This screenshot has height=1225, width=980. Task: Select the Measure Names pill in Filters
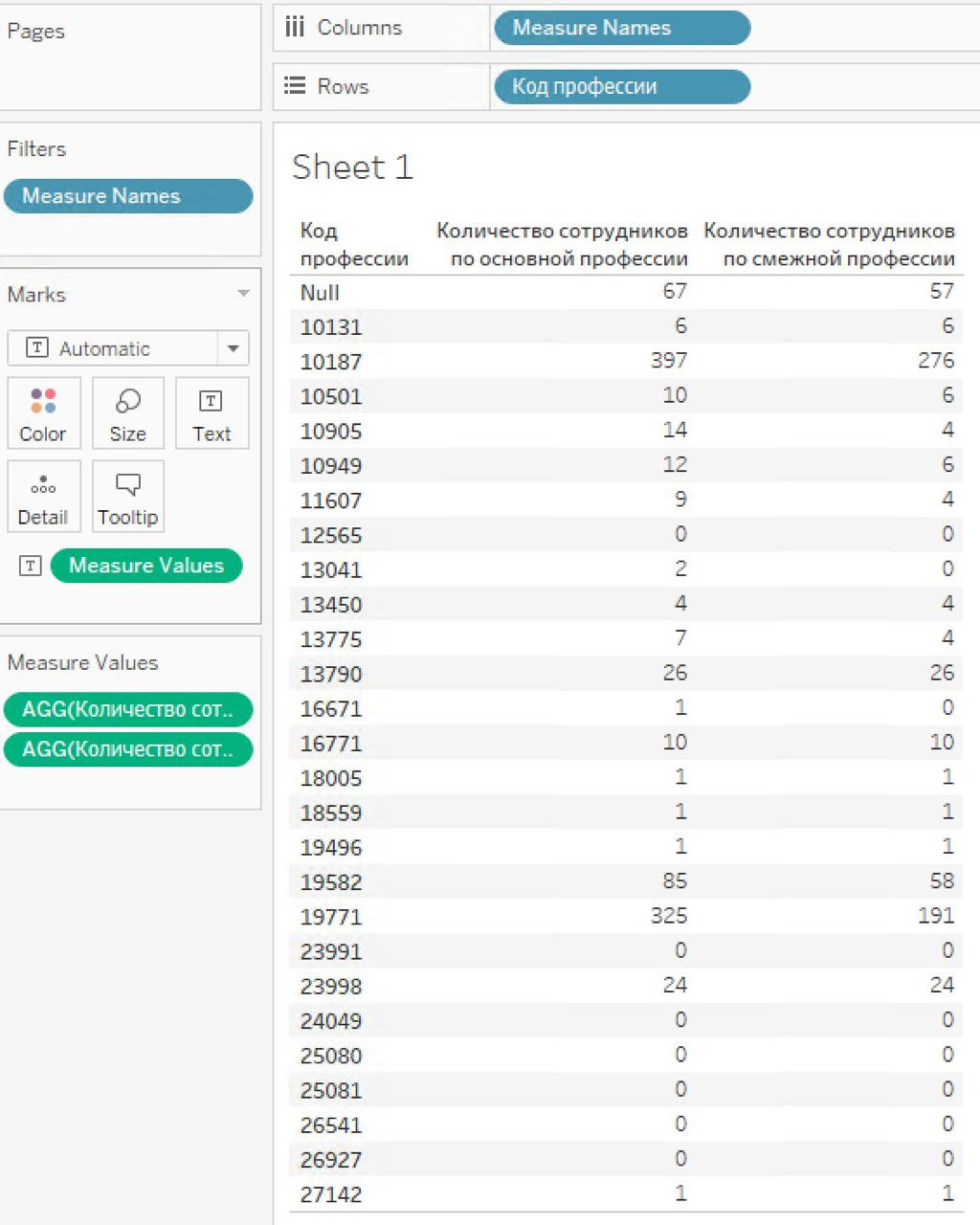128,196
